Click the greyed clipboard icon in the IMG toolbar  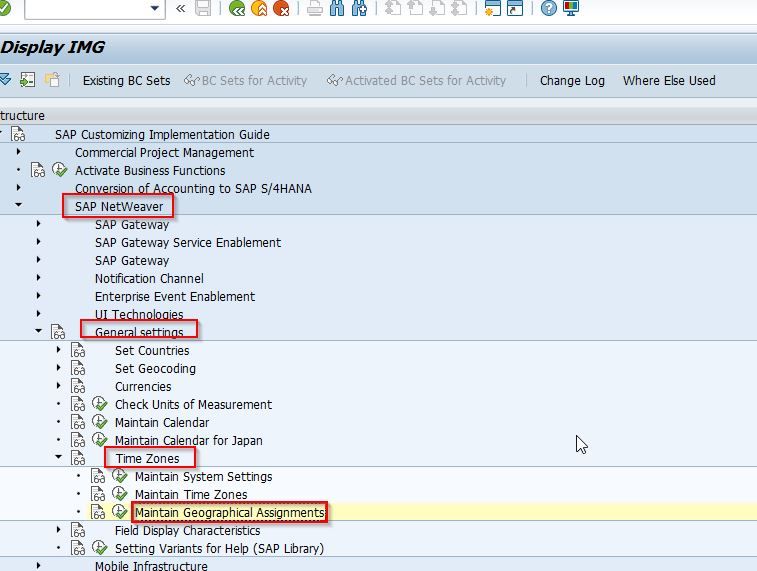pos(52,80)
